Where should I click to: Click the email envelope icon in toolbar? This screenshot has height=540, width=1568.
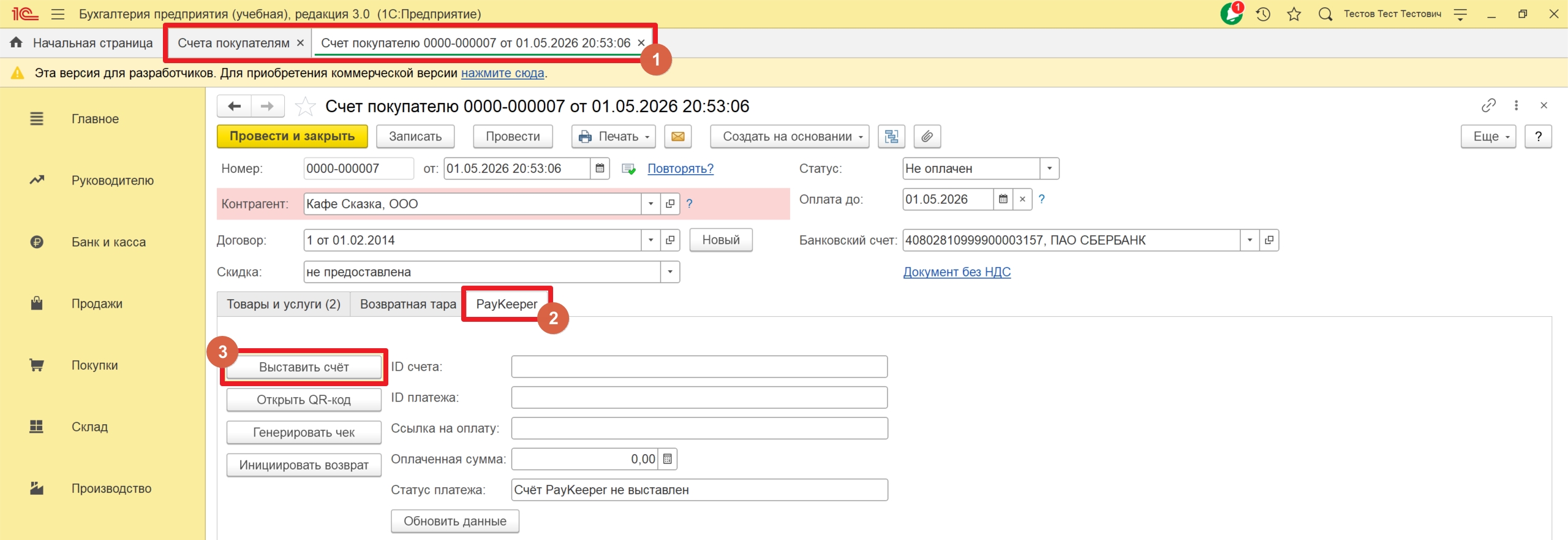point(677,137)
